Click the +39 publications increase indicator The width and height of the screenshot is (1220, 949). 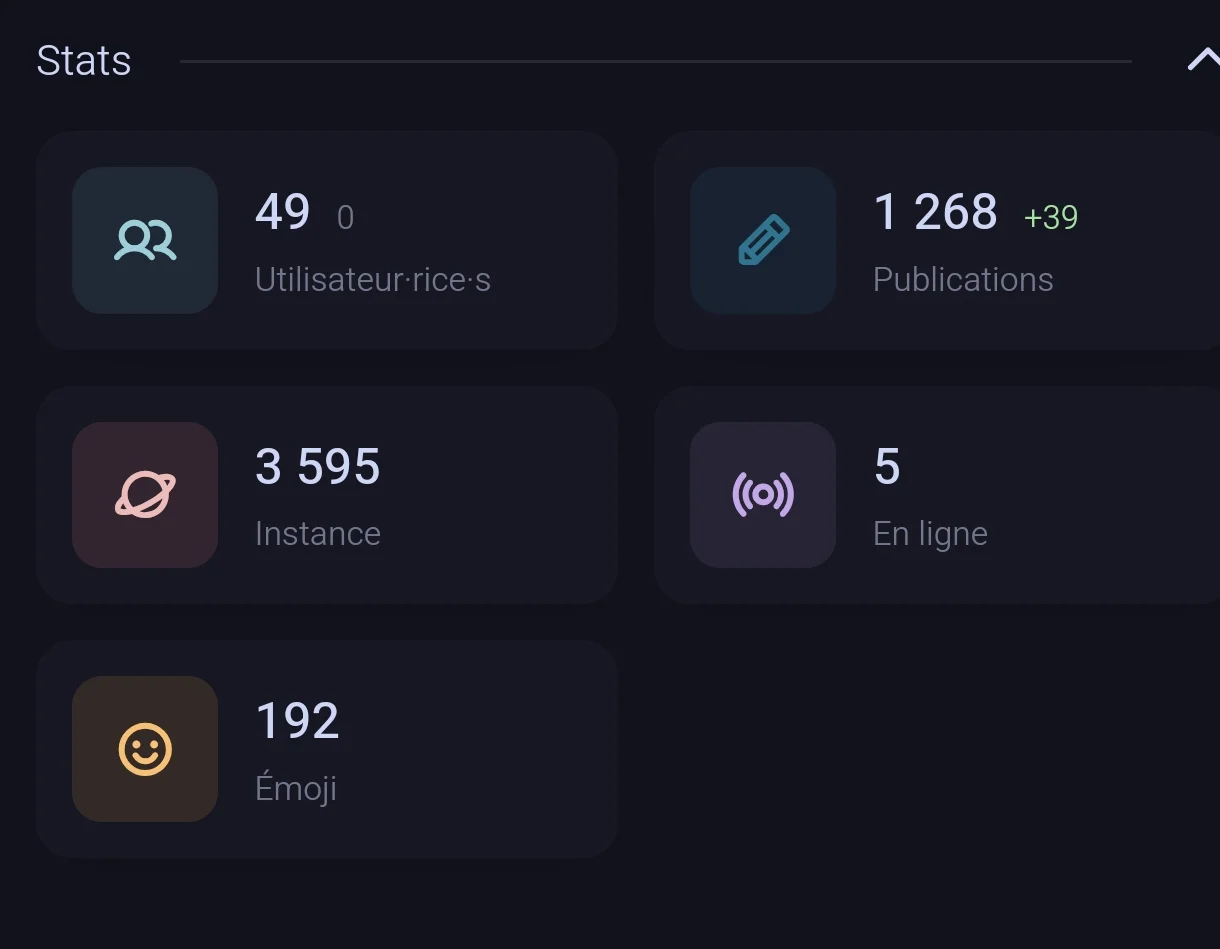click(1051, 217)
